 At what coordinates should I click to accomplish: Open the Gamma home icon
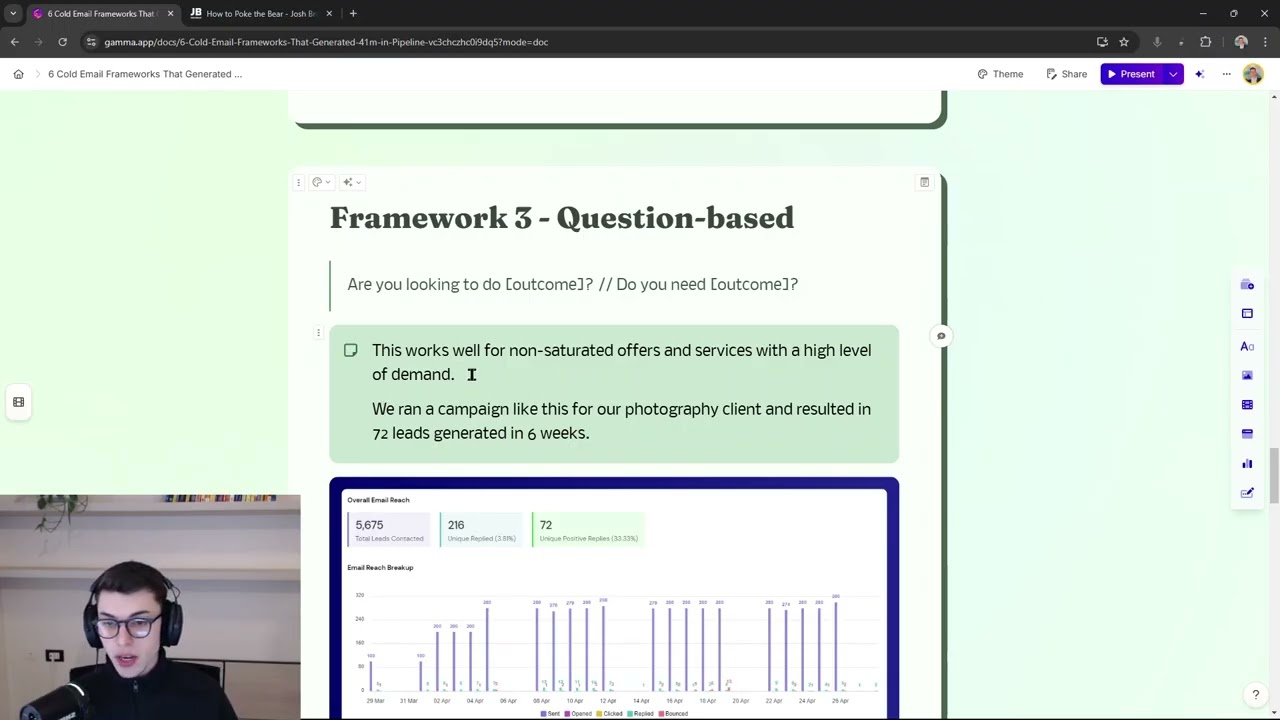[x=18, y=74]
